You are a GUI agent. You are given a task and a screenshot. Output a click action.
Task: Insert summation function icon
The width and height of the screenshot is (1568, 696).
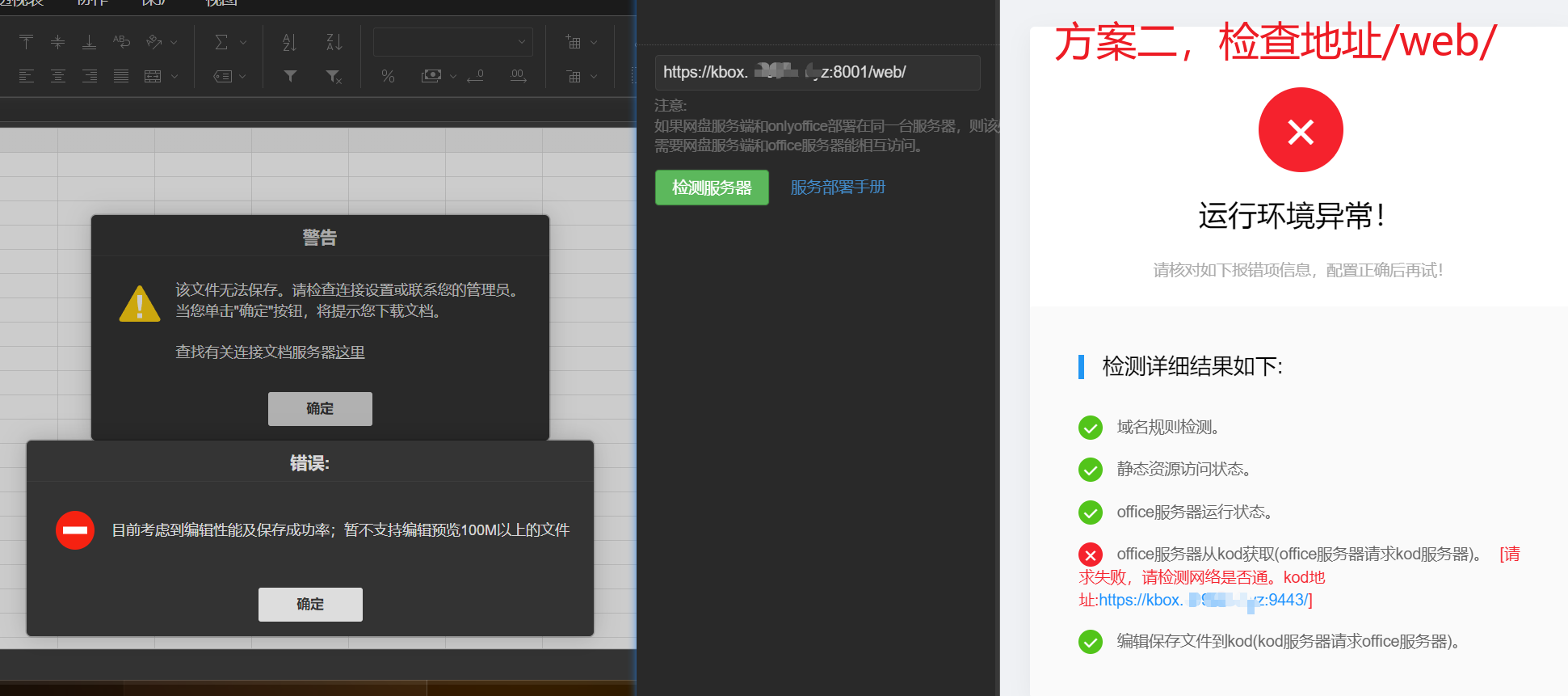221,42
